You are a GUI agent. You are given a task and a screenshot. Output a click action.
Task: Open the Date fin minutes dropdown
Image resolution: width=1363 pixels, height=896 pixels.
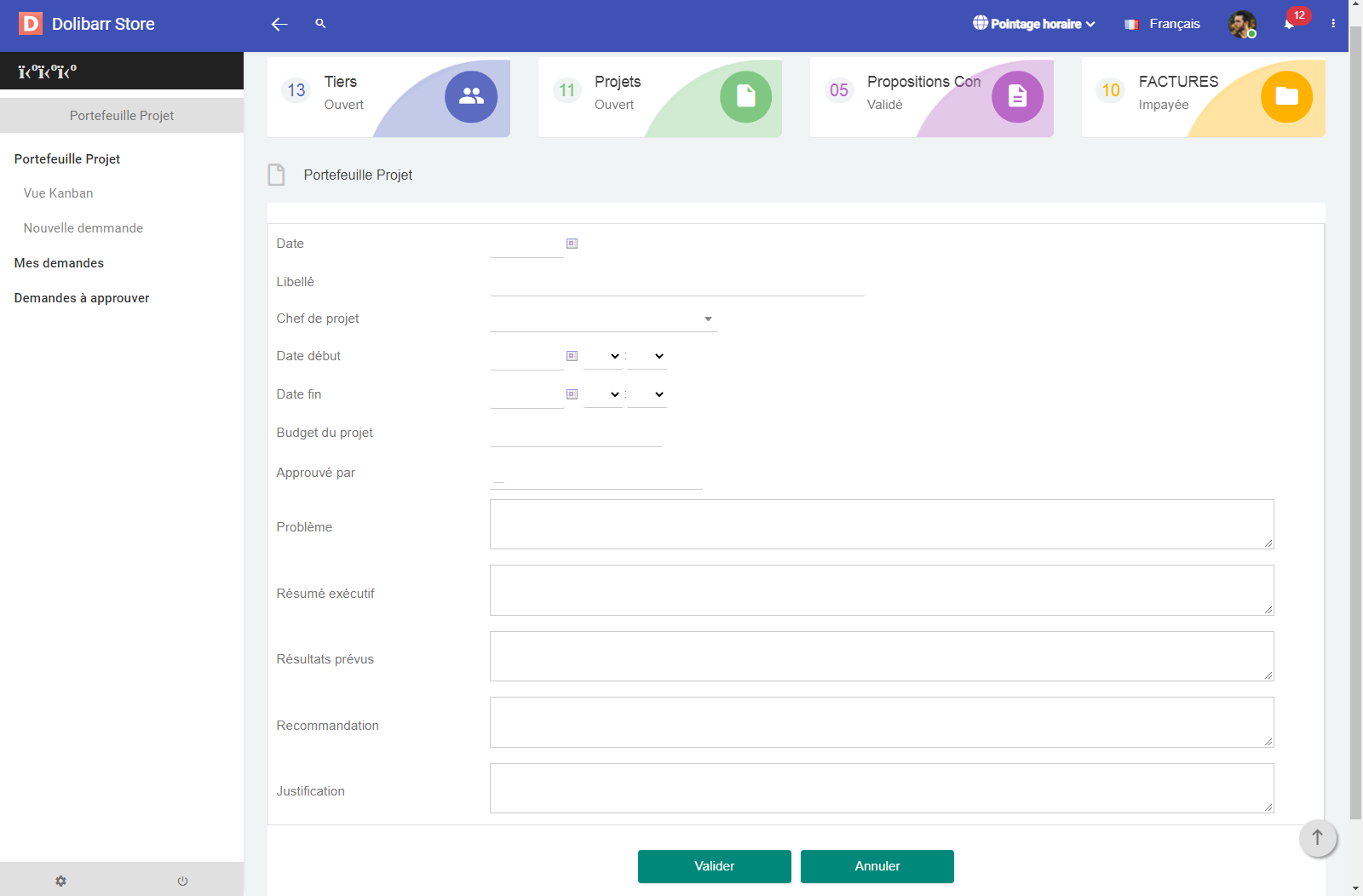pyautogui.click(x=647, y=394)
